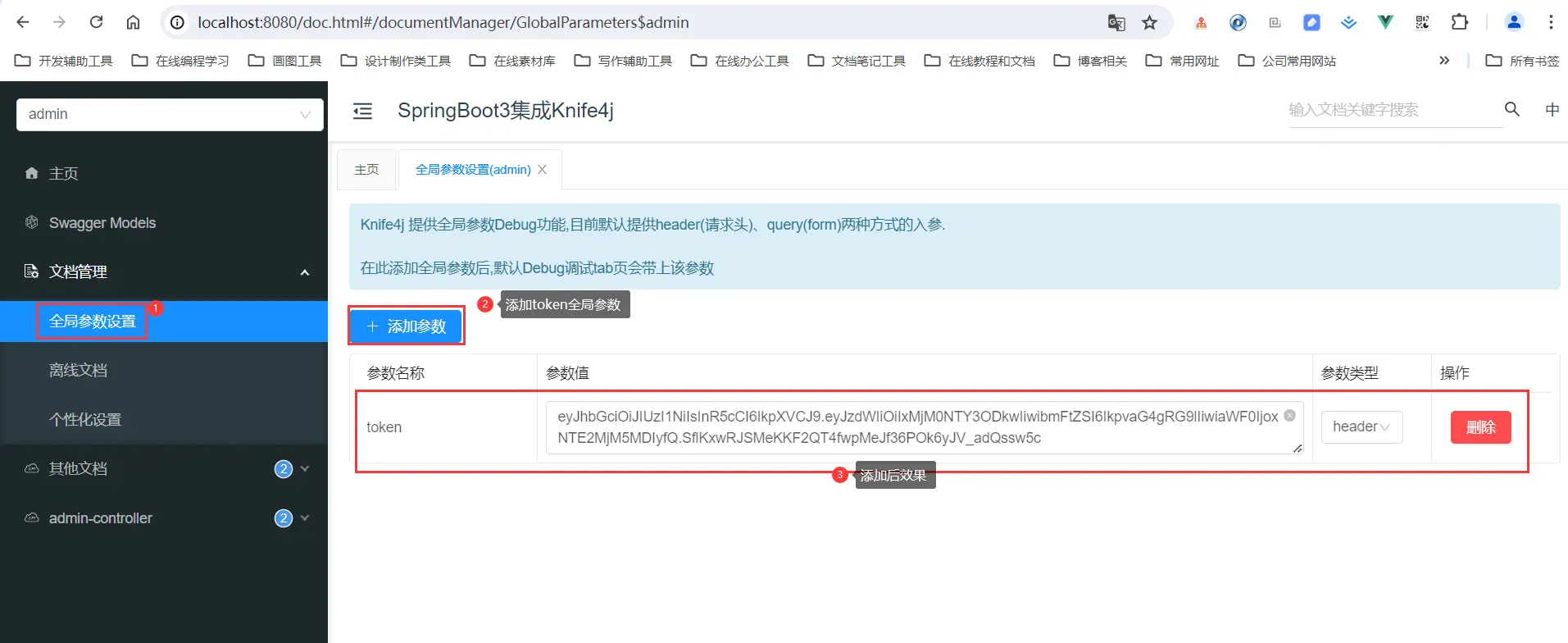Open 个性化设置 in the sidebar
Screen dimensions: 1568x643
pyautogui.click(x=164, y=419)
